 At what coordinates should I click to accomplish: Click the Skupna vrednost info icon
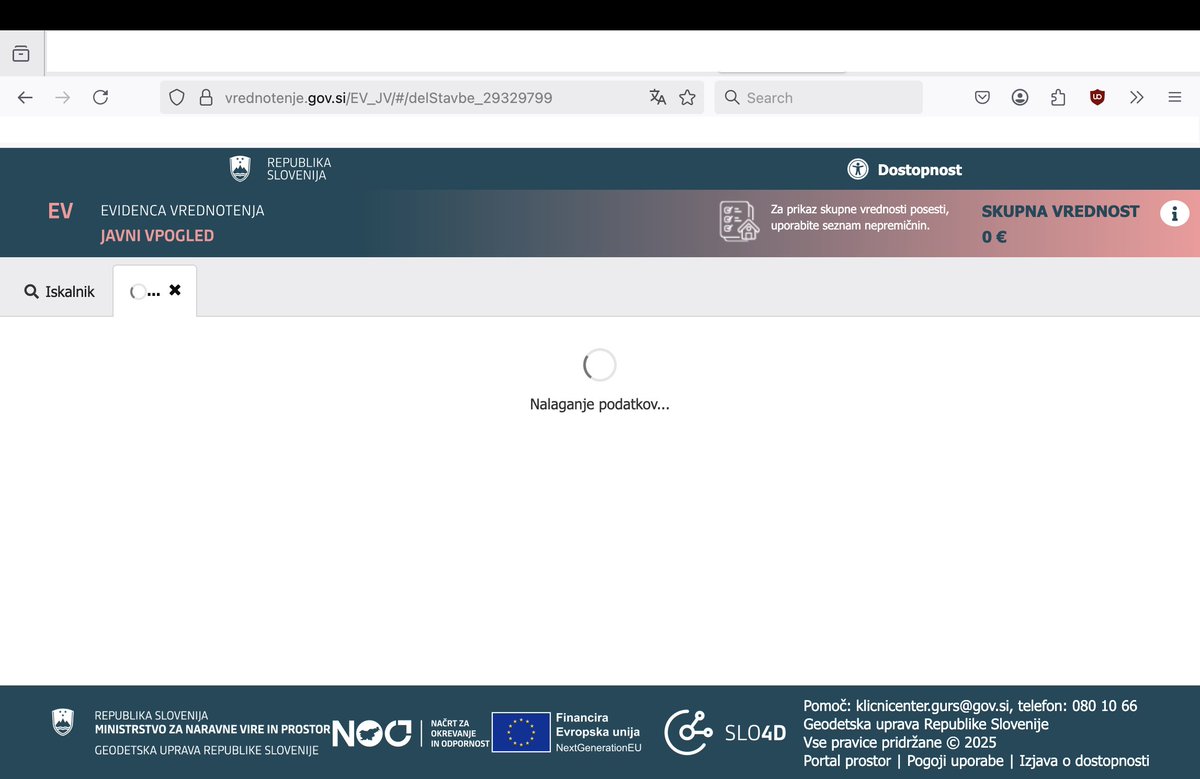[1174, 213]
